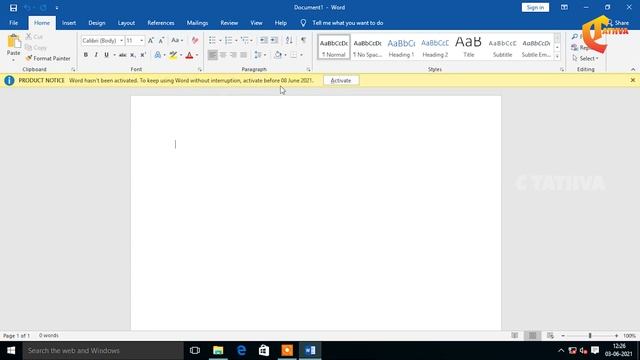Image resolution: width=640 pixels, height=360 pixels.
Task: Click Increase Font Size icon
Action: point(151,40)
